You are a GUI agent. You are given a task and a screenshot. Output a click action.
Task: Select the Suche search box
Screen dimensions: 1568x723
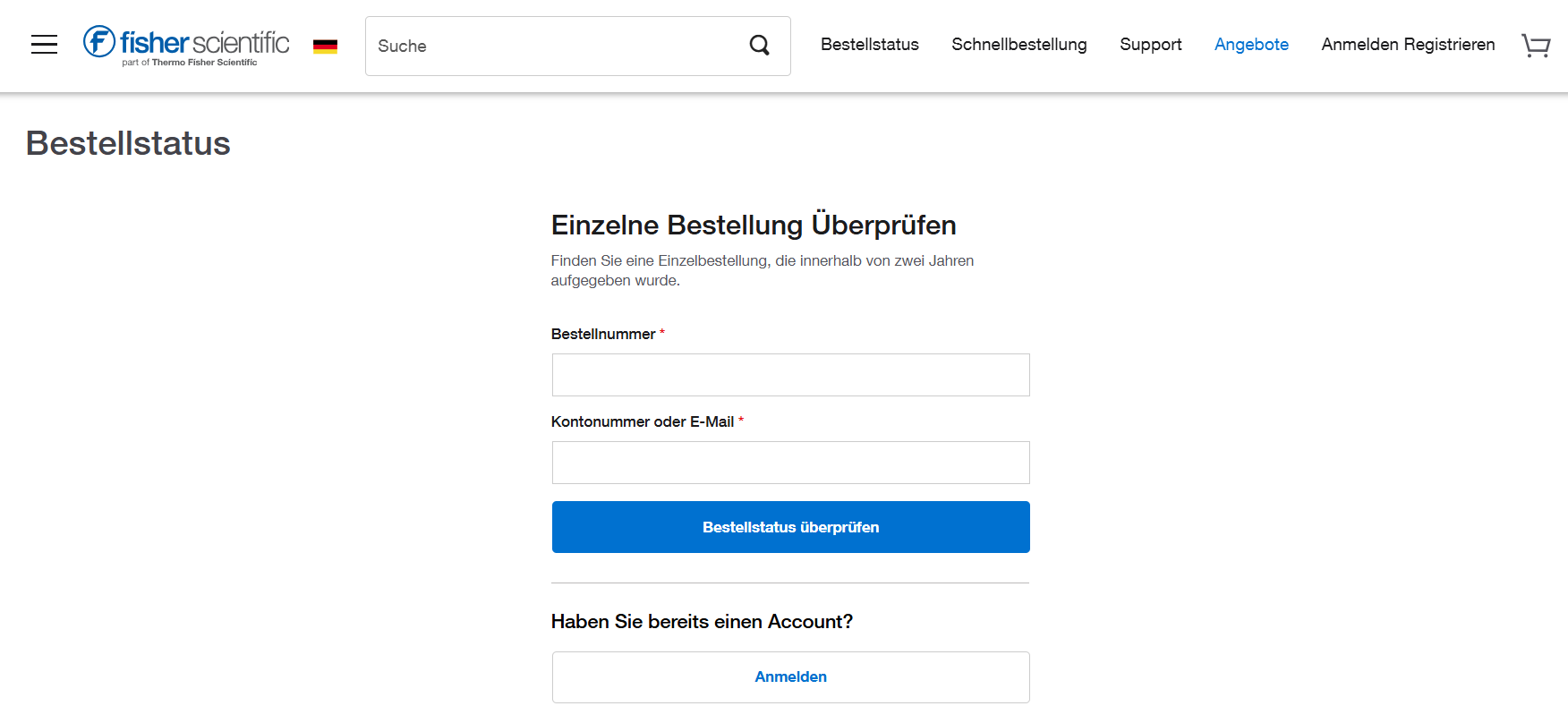point(555,46)
